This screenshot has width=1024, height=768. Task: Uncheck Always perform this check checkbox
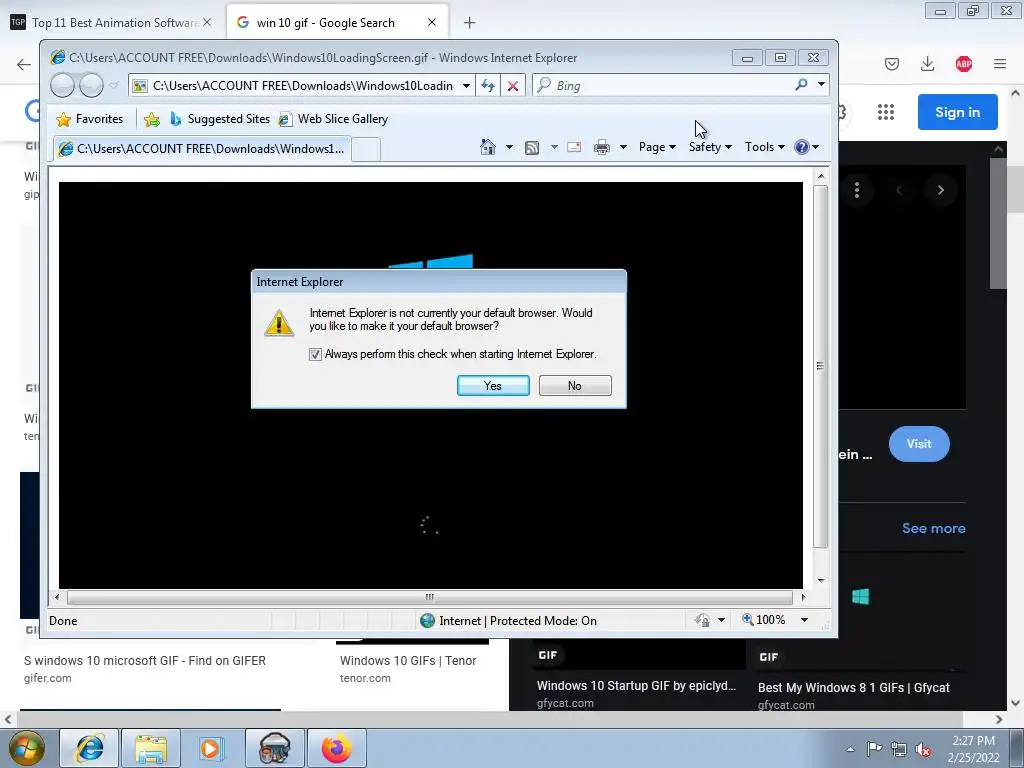tap(315, 354)
